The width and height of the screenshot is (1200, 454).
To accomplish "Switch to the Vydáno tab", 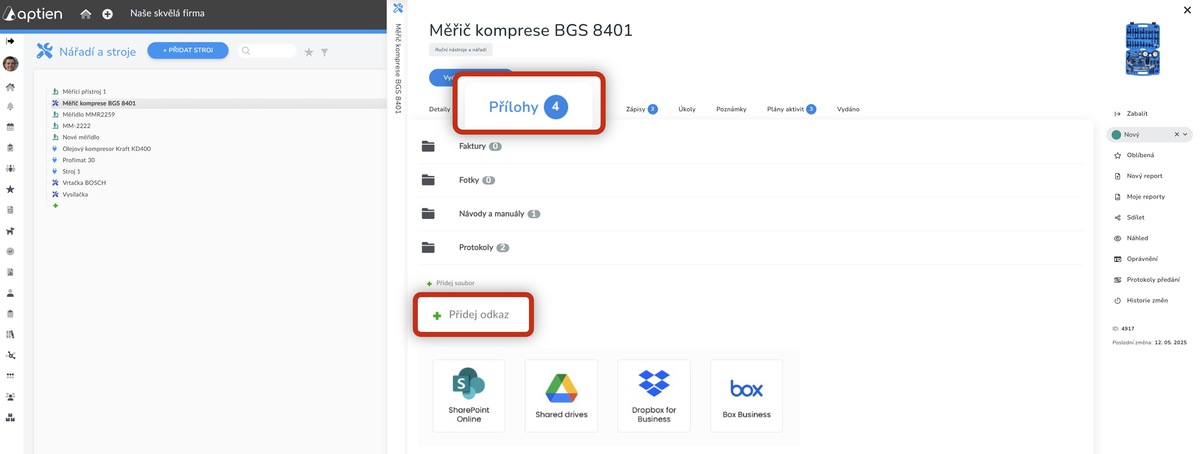I will 848,109.
